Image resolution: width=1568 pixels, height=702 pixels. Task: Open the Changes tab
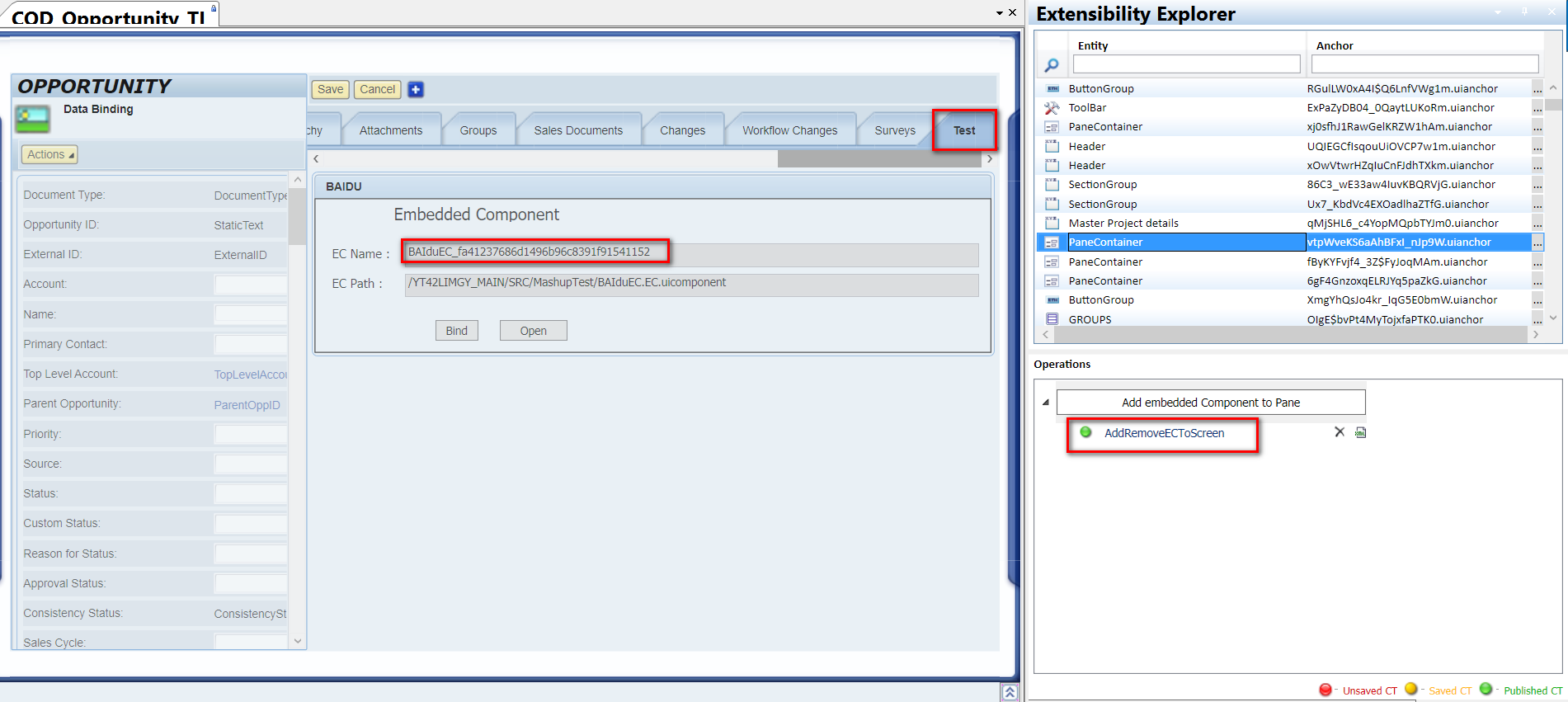(x=682, y=130)
